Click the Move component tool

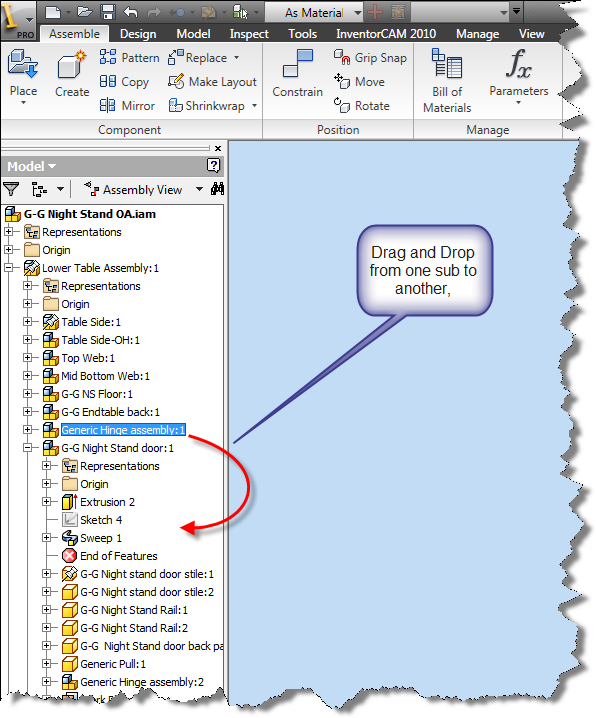click(359, 82)
